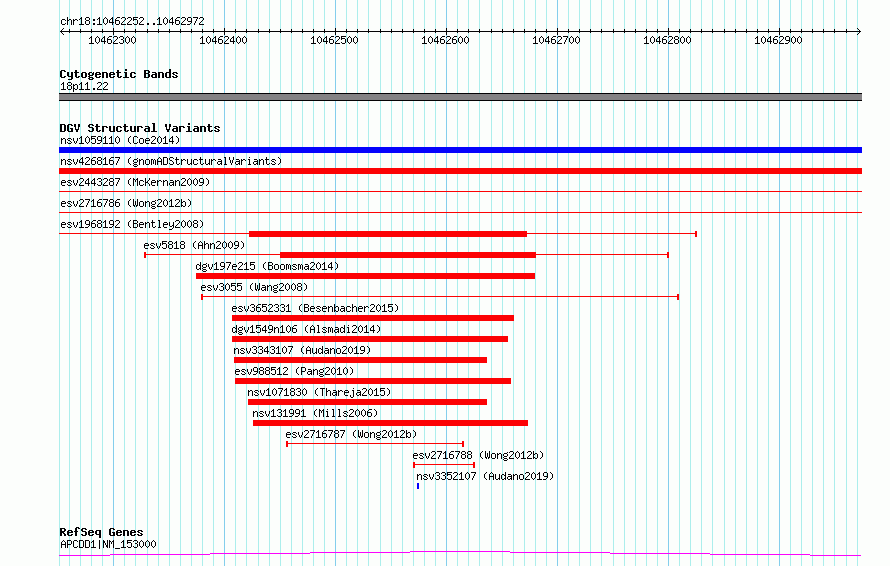Viewport: 890px width, 566px height.
Task: Click the DGV Structural Variants track title
Action: 140,128
